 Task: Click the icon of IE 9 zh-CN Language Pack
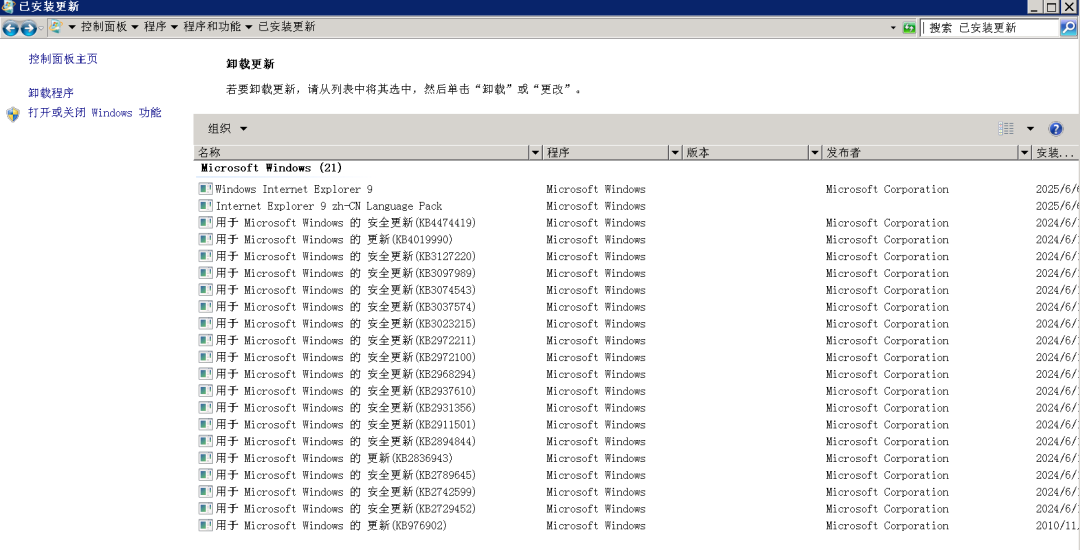(x=205, y=206)
